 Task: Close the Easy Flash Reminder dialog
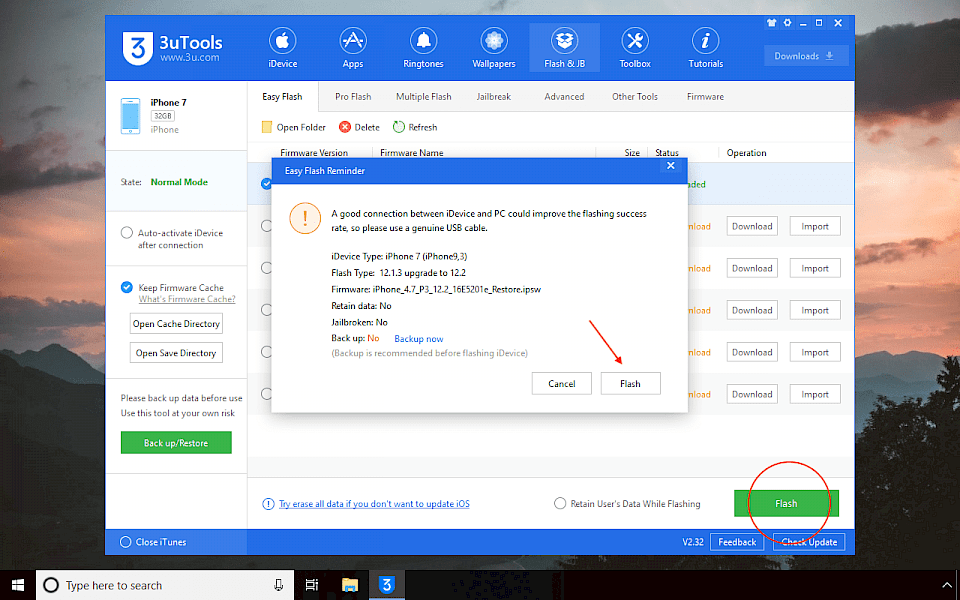[670, 165]
